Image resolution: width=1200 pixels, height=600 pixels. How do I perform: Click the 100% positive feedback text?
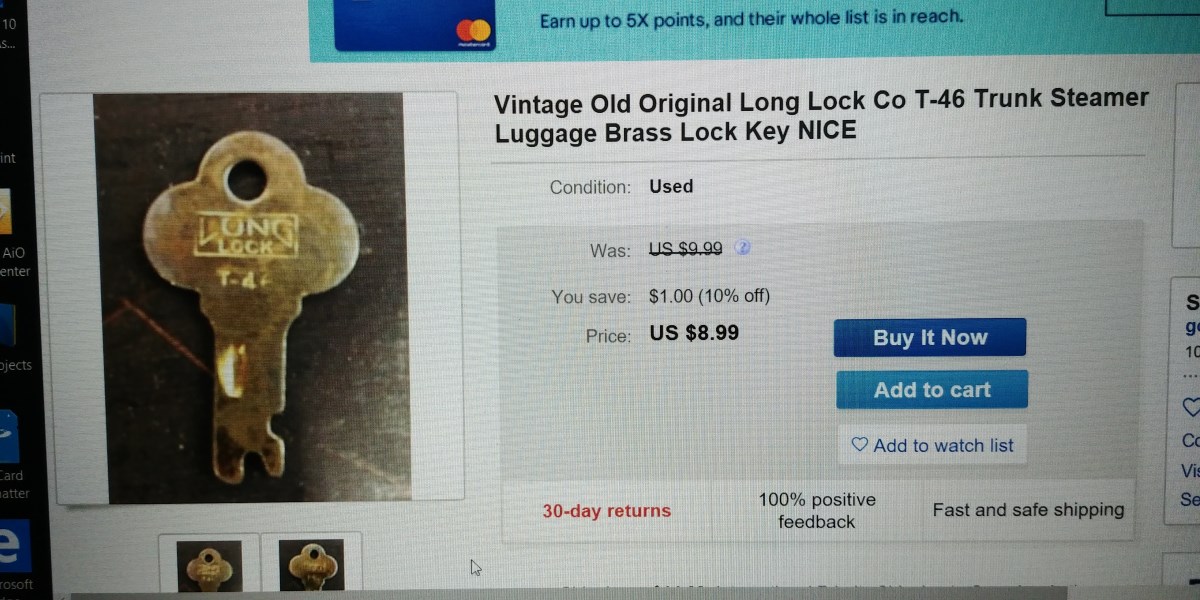(x=817, y=511)
